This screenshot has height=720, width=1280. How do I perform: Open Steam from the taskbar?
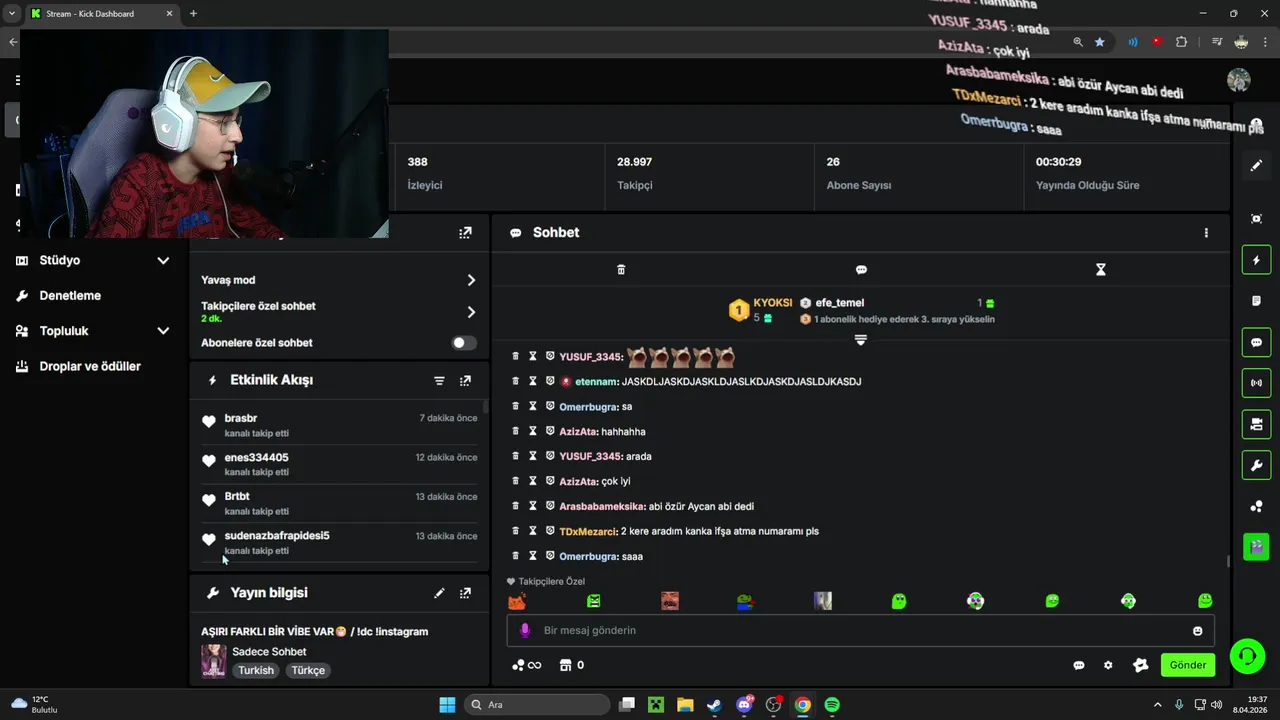coord(714,705)
